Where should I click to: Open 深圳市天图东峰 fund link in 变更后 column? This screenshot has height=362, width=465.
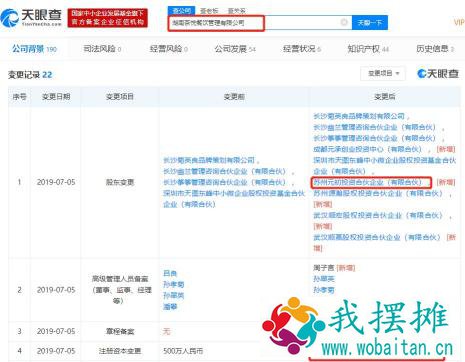click(384, 166)
